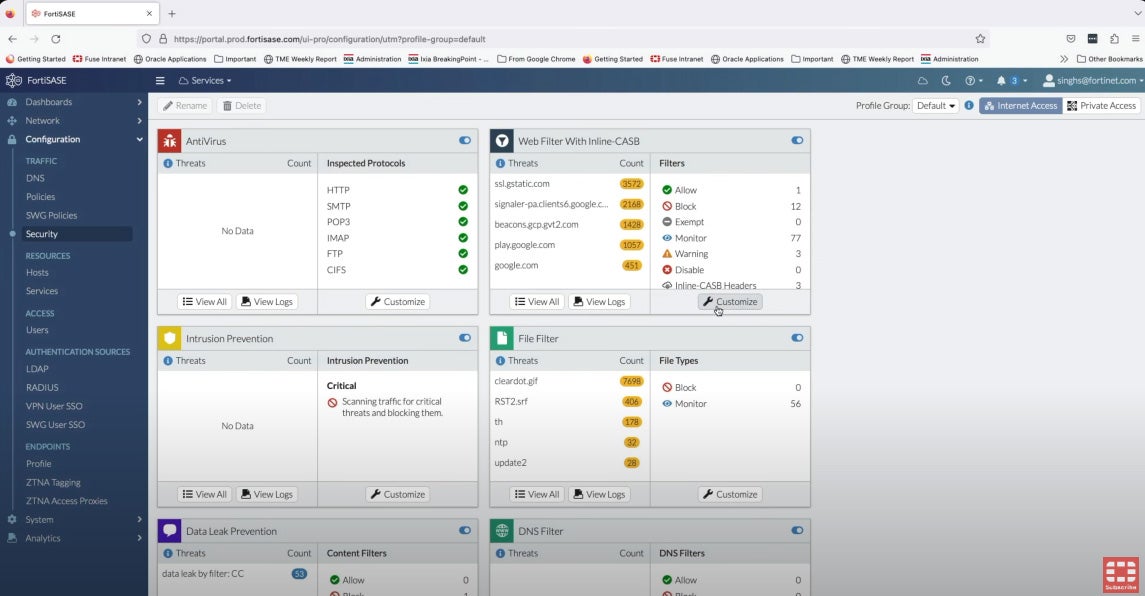The image size is (1145, 596).
Task: Bookmark this page with the star icon
Action: point(980,39)
